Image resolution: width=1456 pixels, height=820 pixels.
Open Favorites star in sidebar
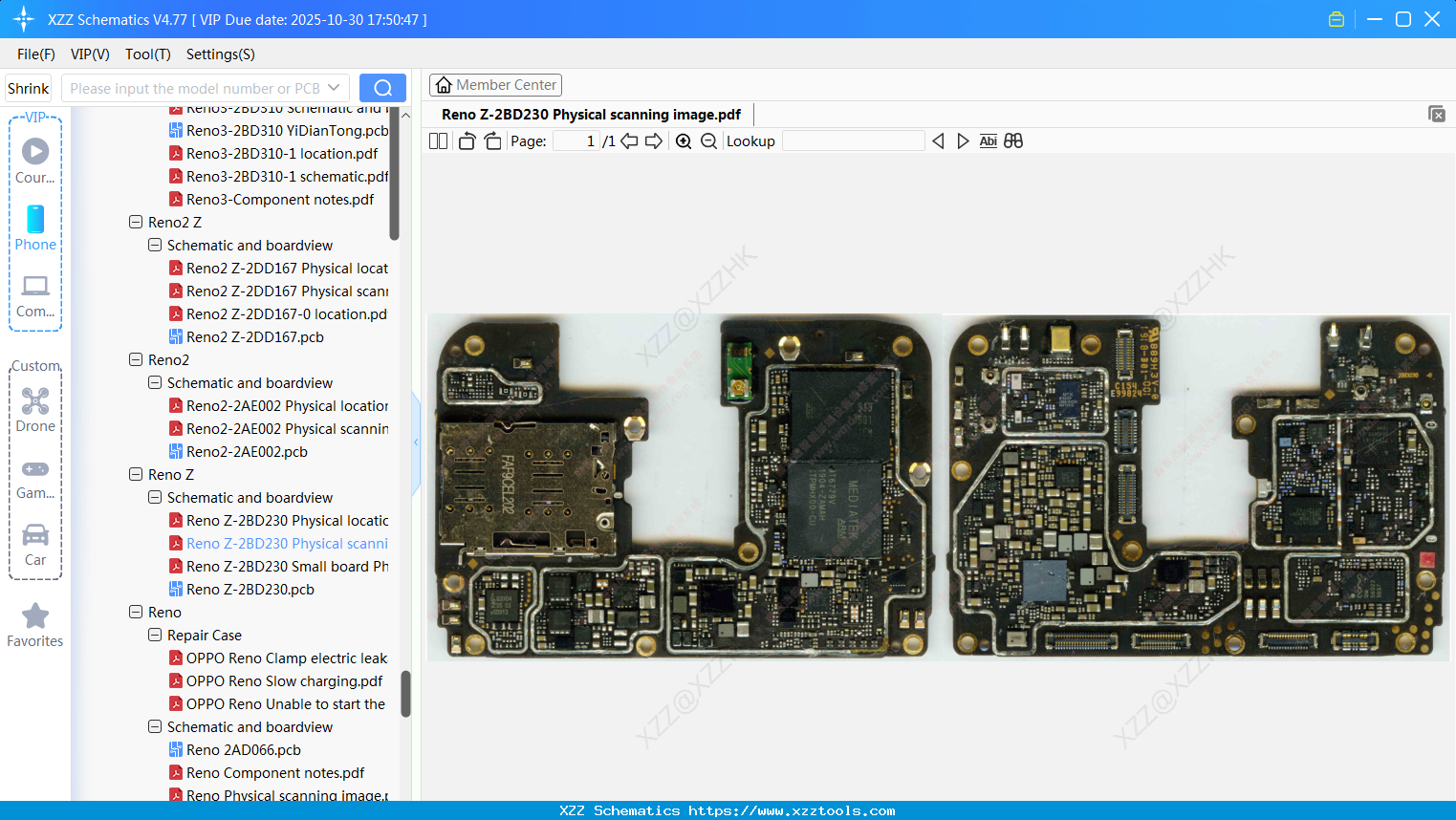tap(35, 625)
